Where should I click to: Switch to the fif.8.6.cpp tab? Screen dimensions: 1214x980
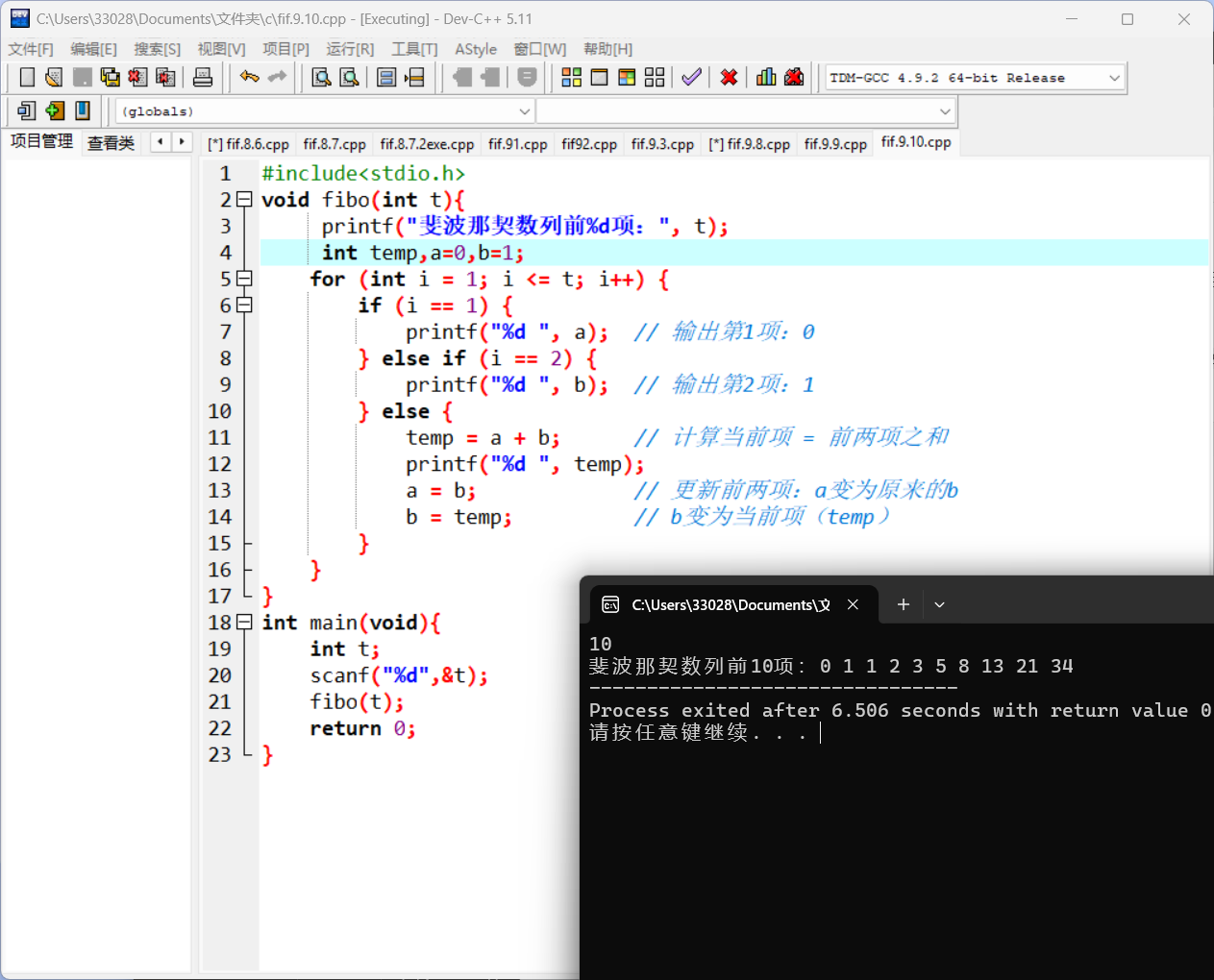[248, 144]
